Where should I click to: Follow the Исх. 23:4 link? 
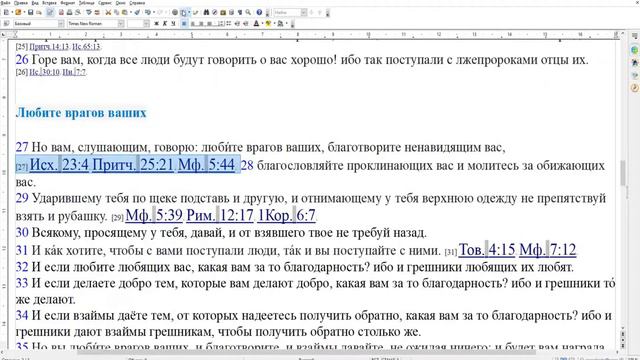59,165
